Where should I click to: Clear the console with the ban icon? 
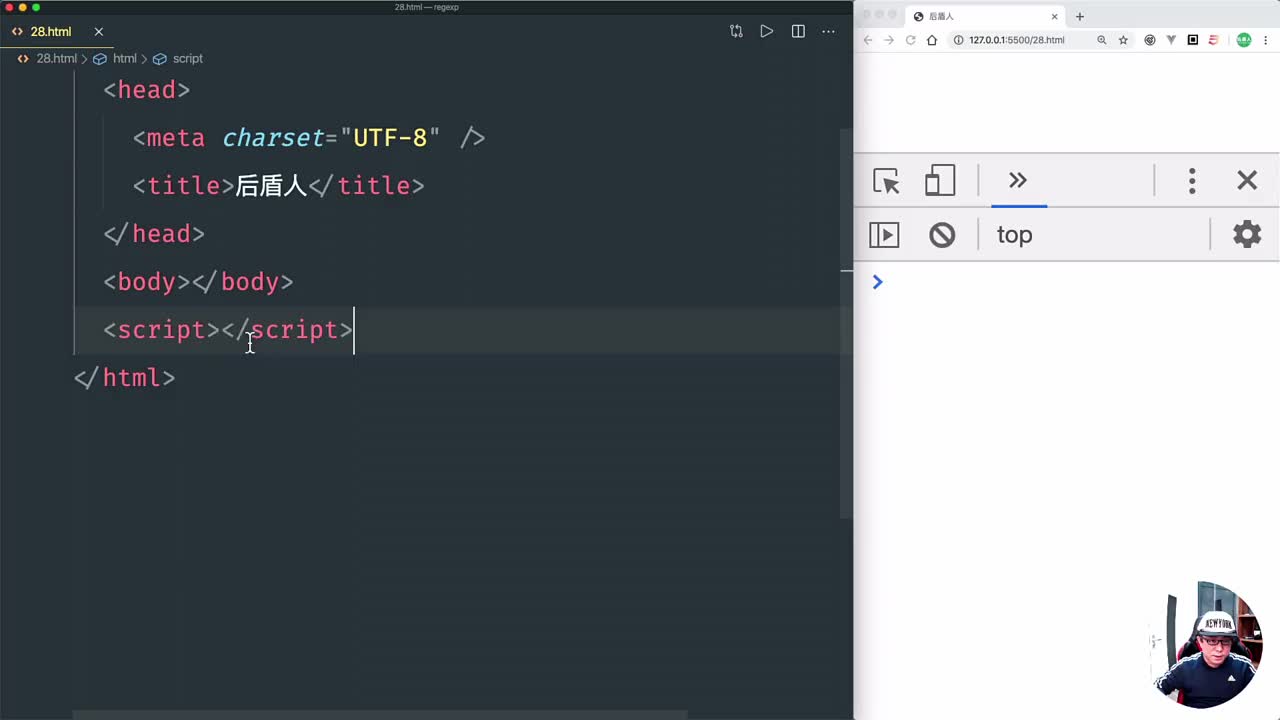click(x=942, y=235)
